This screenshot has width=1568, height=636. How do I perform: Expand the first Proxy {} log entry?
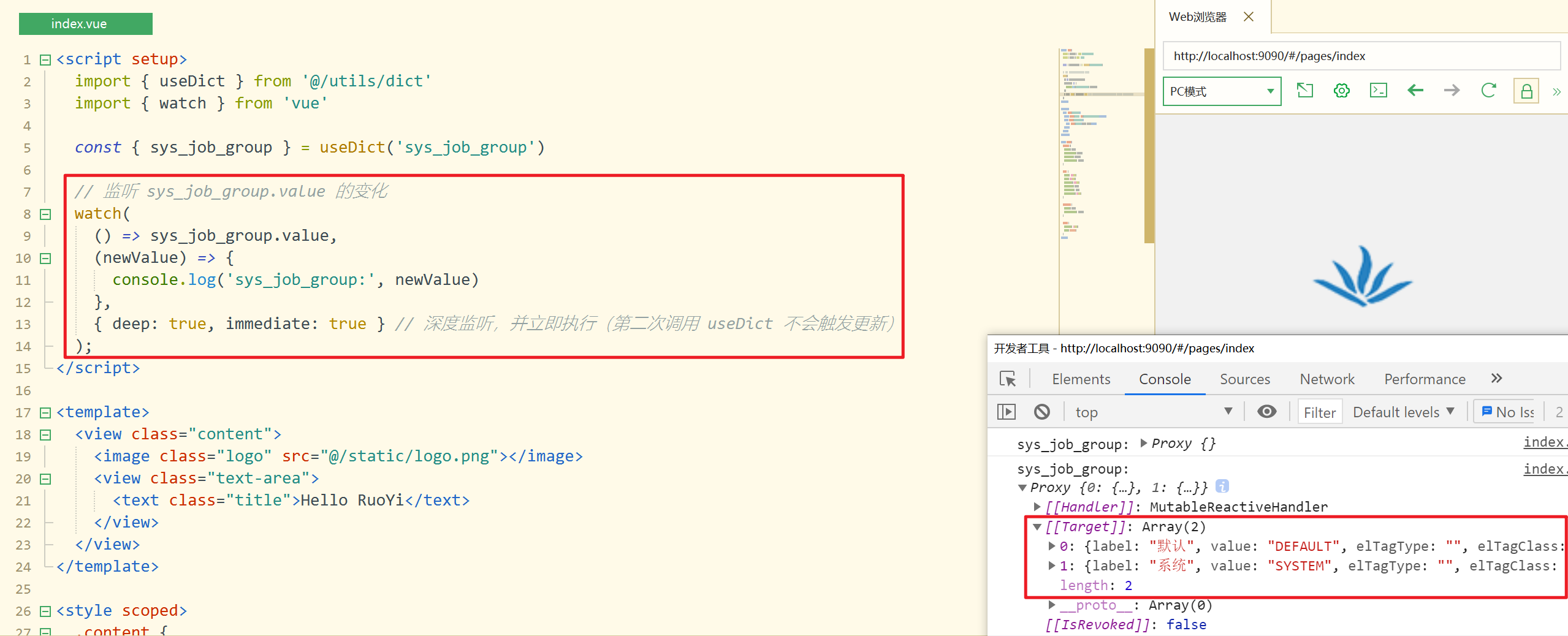point(1144,442)
